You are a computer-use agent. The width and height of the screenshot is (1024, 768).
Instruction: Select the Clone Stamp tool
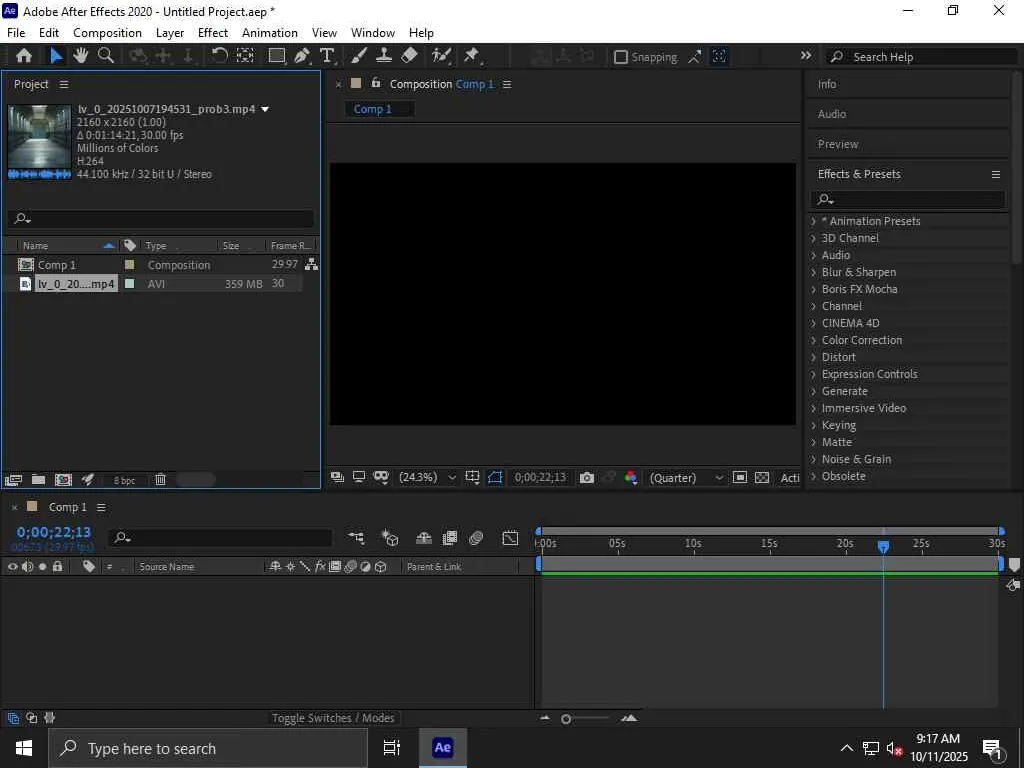click(x=384, y=56)
